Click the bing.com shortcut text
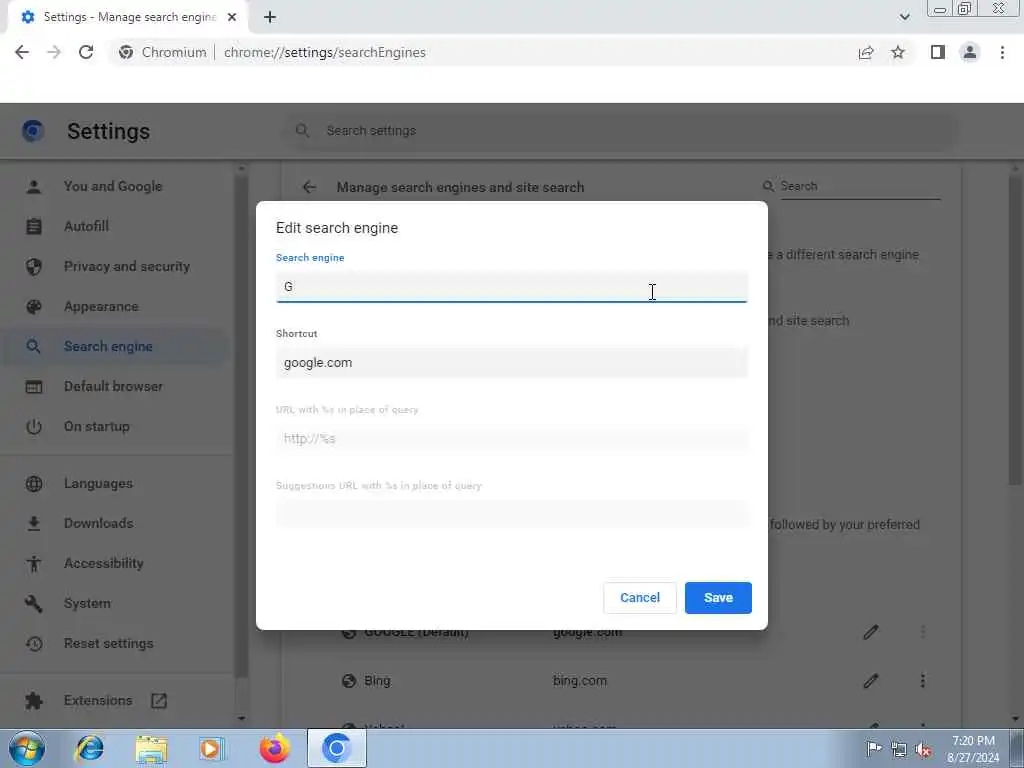 (x=580, y=680)
